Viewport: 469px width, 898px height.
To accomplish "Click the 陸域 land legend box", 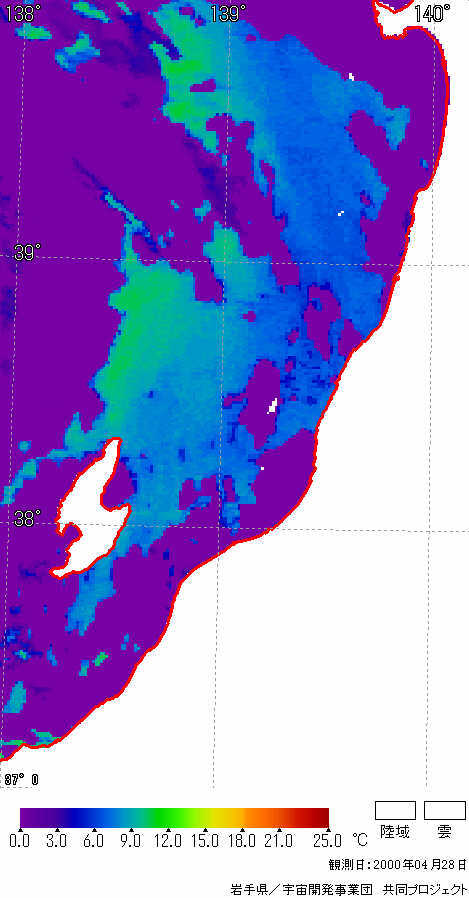I will [395, 810].
